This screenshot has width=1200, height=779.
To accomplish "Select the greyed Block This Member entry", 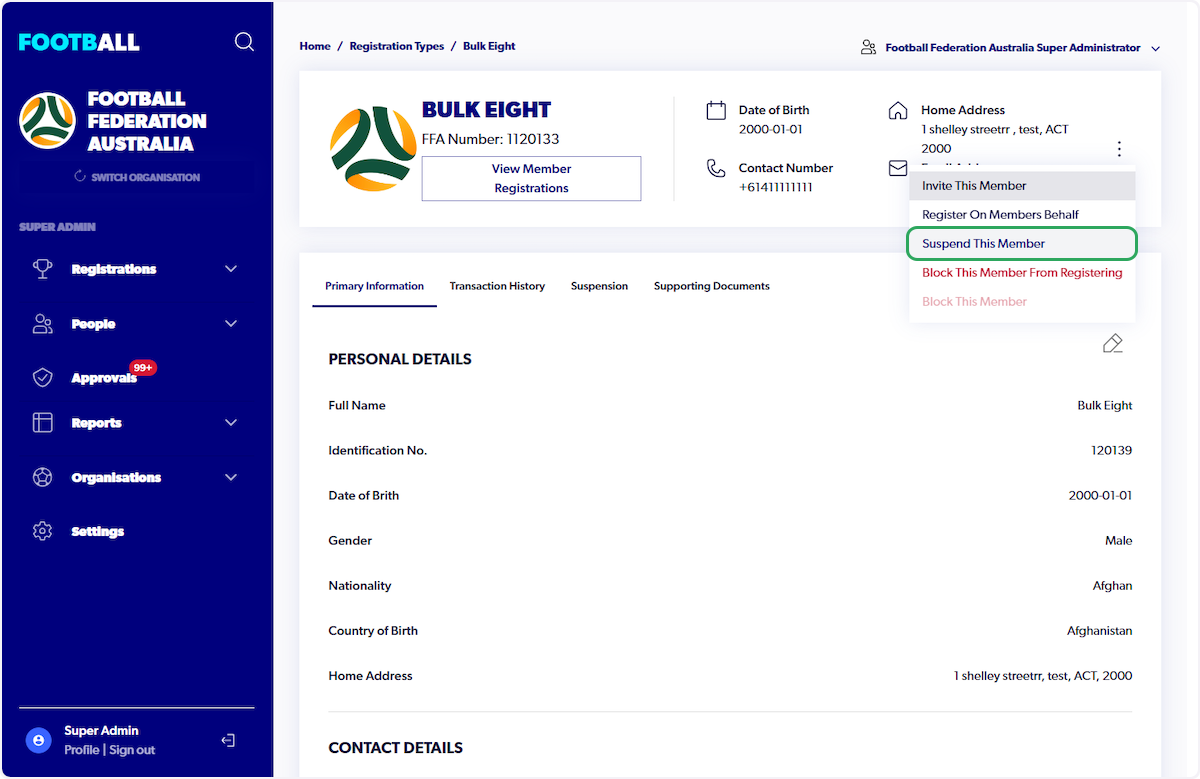I will [x=1022, y=302].
